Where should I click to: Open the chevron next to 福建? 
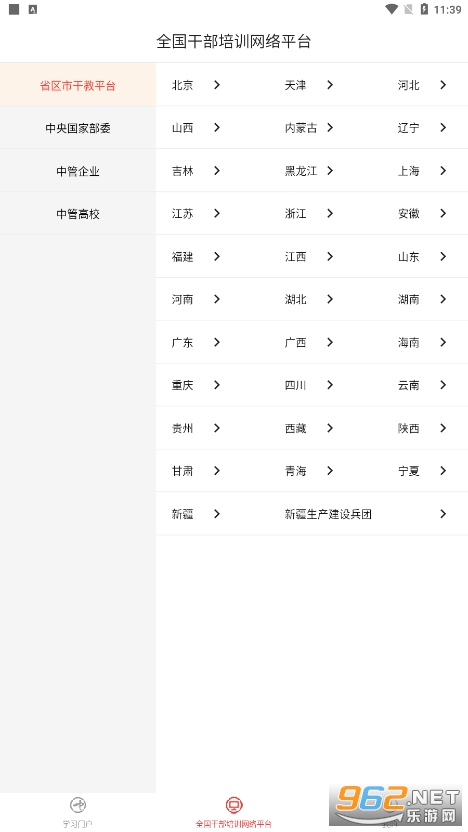pyautogui.click(x=216, y=256)
